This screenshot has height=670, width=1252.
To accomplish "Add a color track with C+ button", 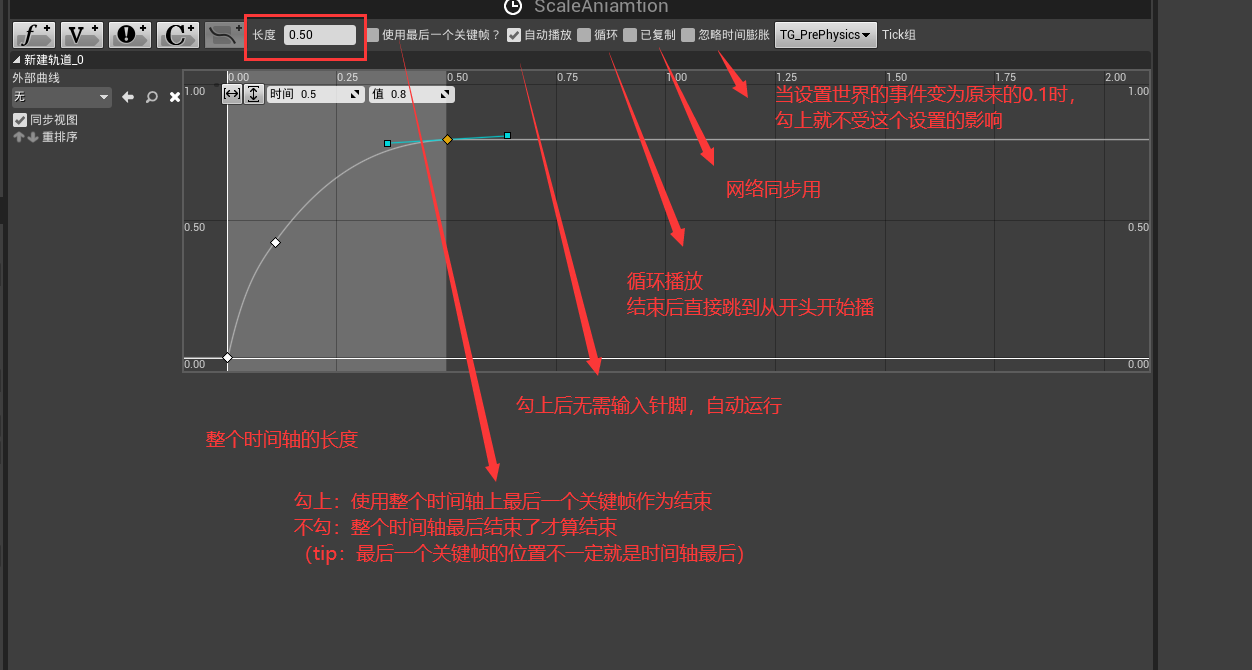I will [177, 35].
